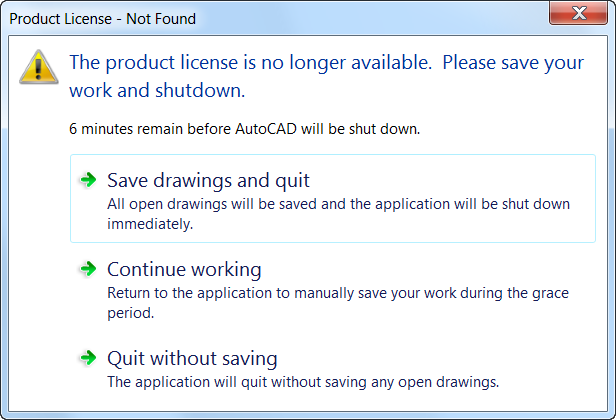Viewport: 616px width, 420px height.
Task: Click "The application will quit without saving" description
Action: (x=302, y=381)
